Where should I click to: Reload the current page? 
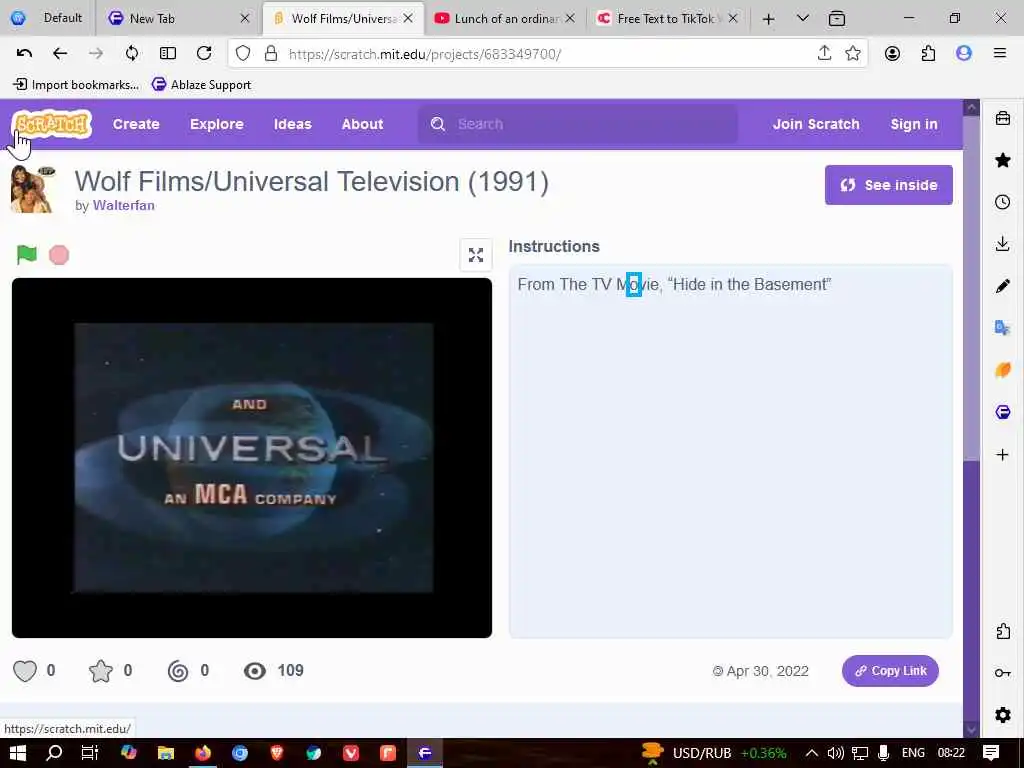(x=204, y=54)
